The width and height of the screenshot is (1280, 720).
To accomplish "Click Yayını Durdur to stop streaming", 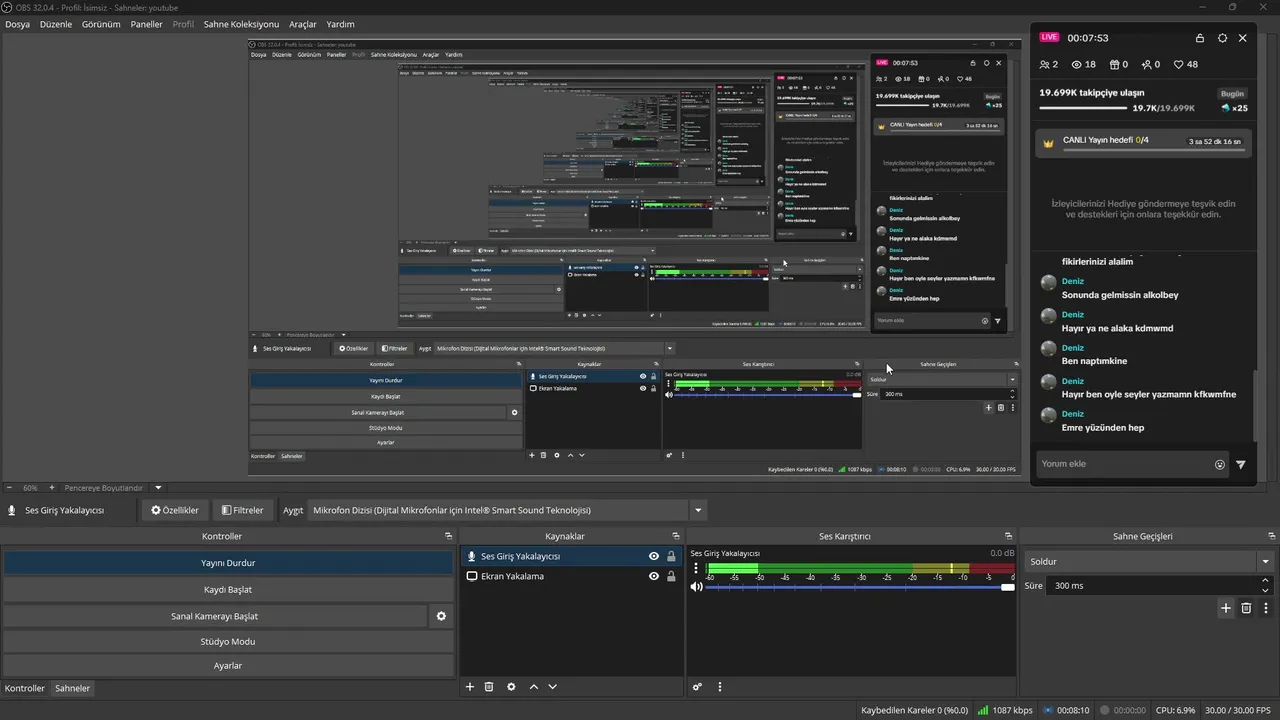I will [228, 562].
